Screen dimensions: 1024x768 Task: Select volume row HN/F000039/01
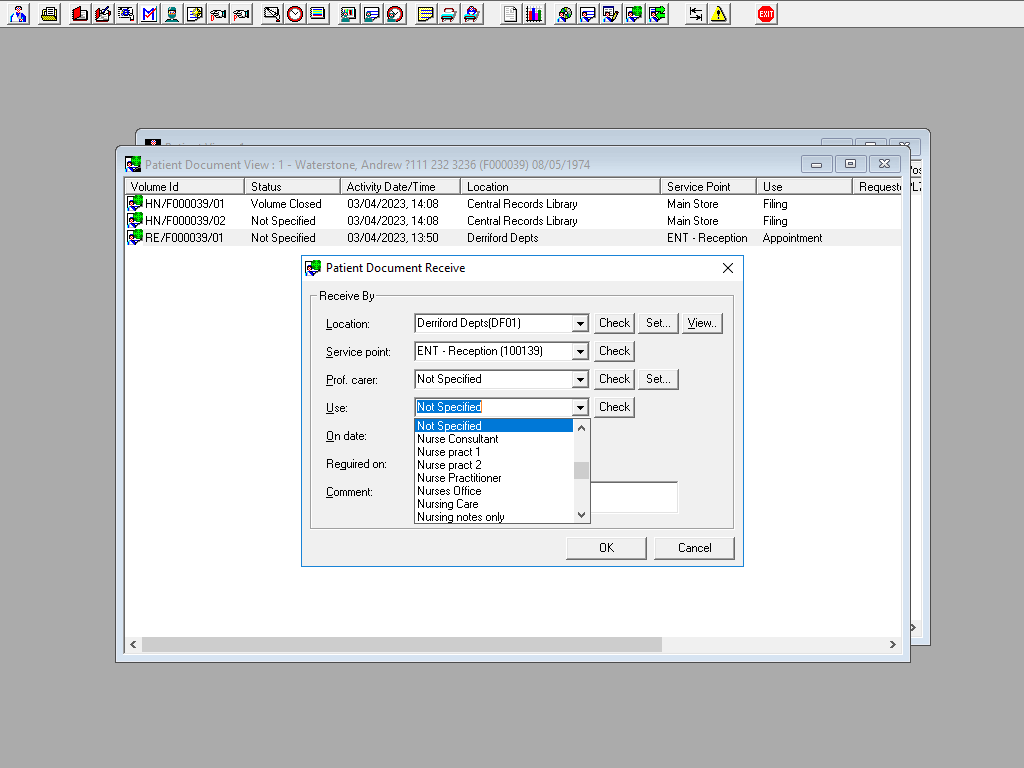point(513,204)
